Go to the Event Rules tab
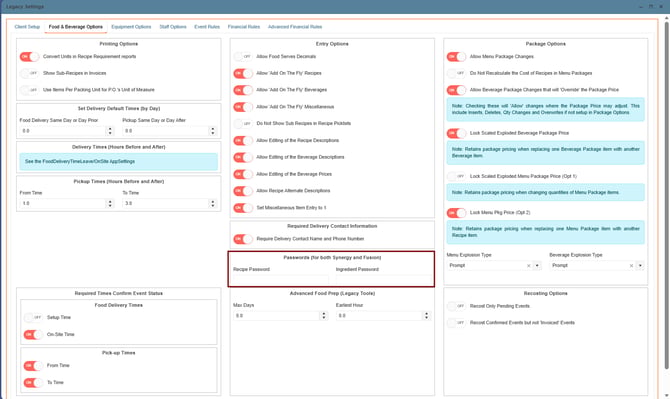The image size is (670, 399). point(207,26)
